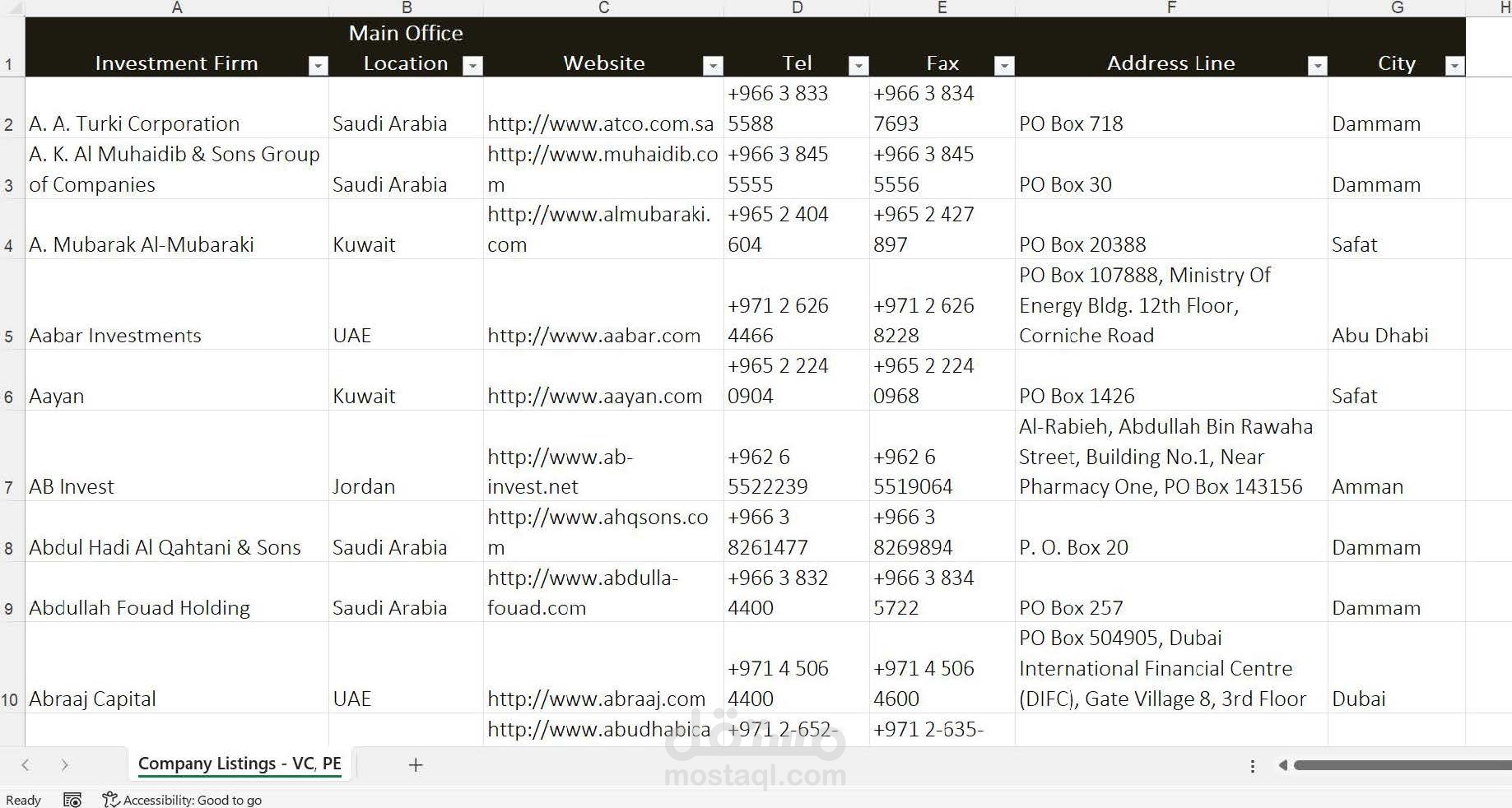Viewport: 1512px width, 808px height.
Task: Open the Investment Firm filter dropdown
Action: point(318,66)
